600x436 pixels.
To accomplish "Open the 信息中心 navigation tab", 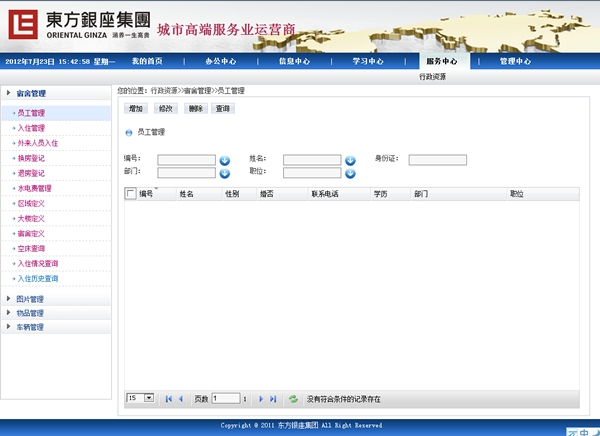I will pos(294,61).
